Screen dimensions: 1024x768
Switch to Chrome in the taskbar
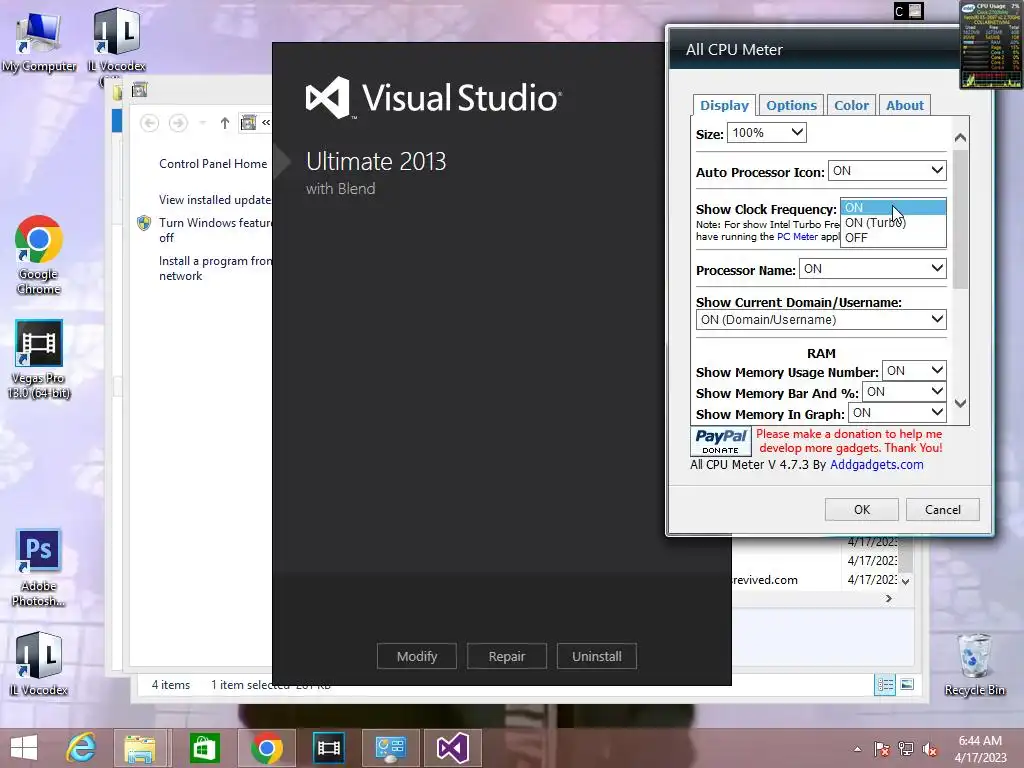(x=266, y=748)
